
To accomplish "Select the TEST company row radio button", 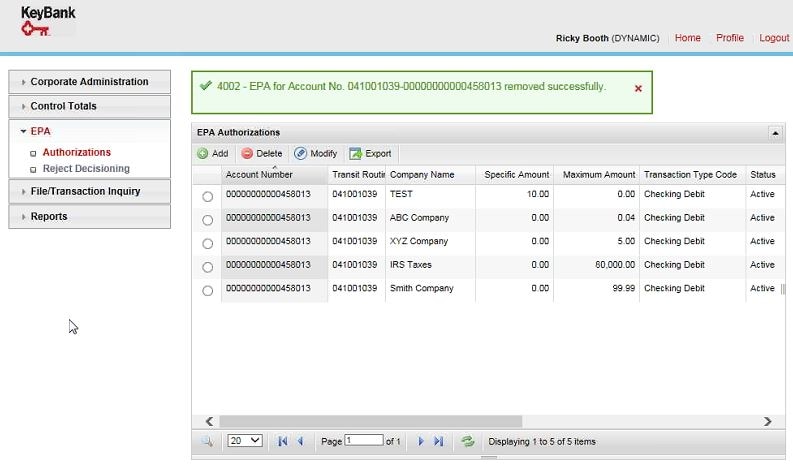I will [207, 197].
